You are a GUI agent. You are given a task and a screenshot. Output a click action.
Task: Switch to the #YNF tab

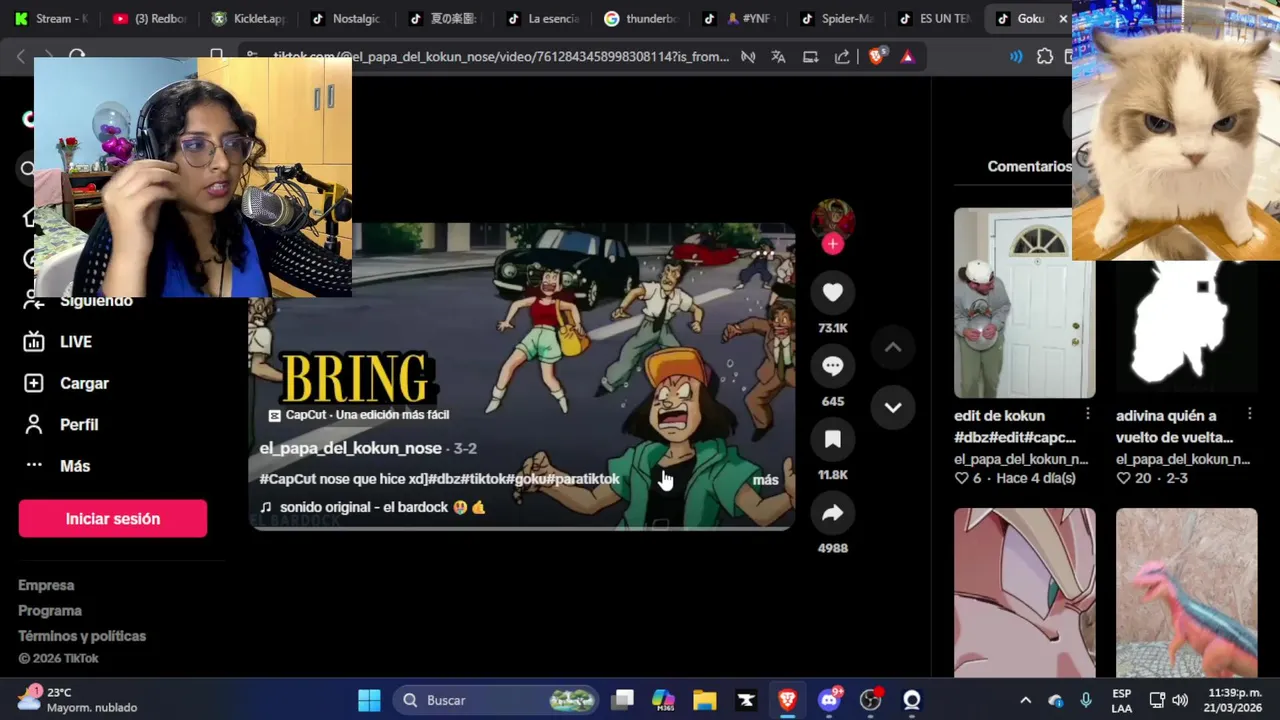point(738,18)
